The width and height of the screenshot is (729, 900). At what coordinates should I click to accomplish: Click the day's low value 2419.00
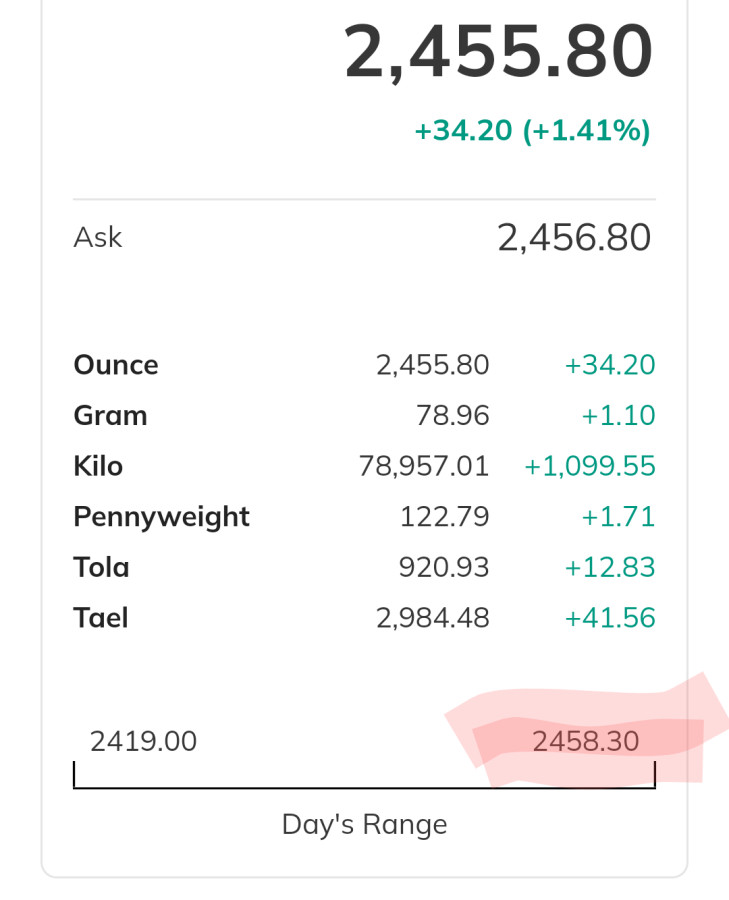[143, 741]
